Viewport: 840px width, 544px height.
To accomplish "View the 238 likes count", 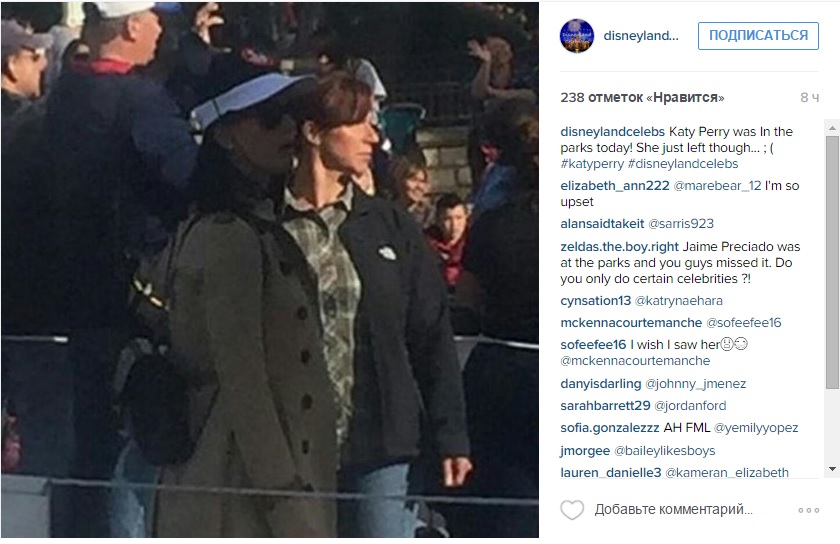I will [642, 98].
